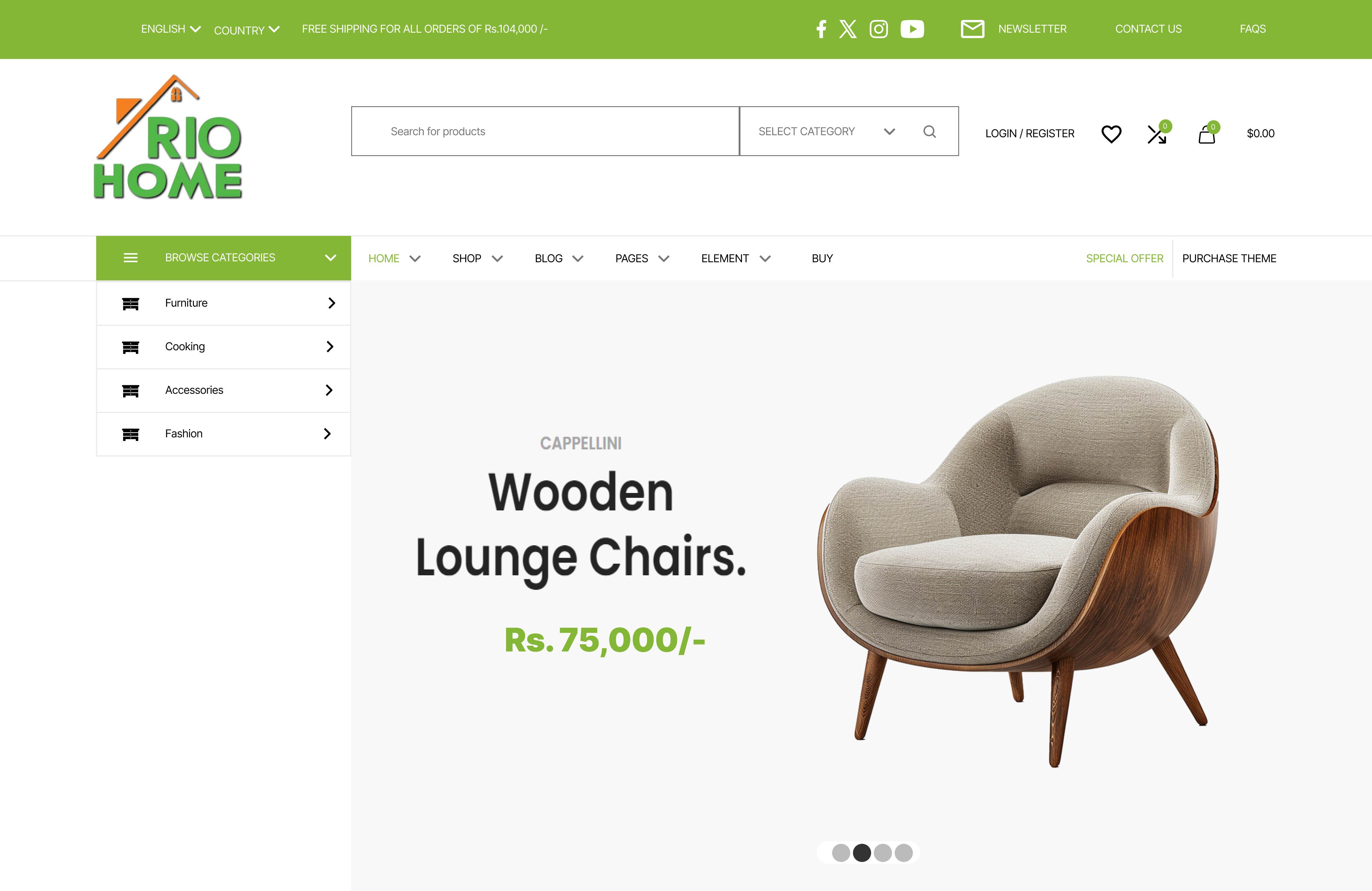The width and height of the screenshot is (1372, 891).
Task: Click the wishlist heart icon
Action: coord(1112,134)
